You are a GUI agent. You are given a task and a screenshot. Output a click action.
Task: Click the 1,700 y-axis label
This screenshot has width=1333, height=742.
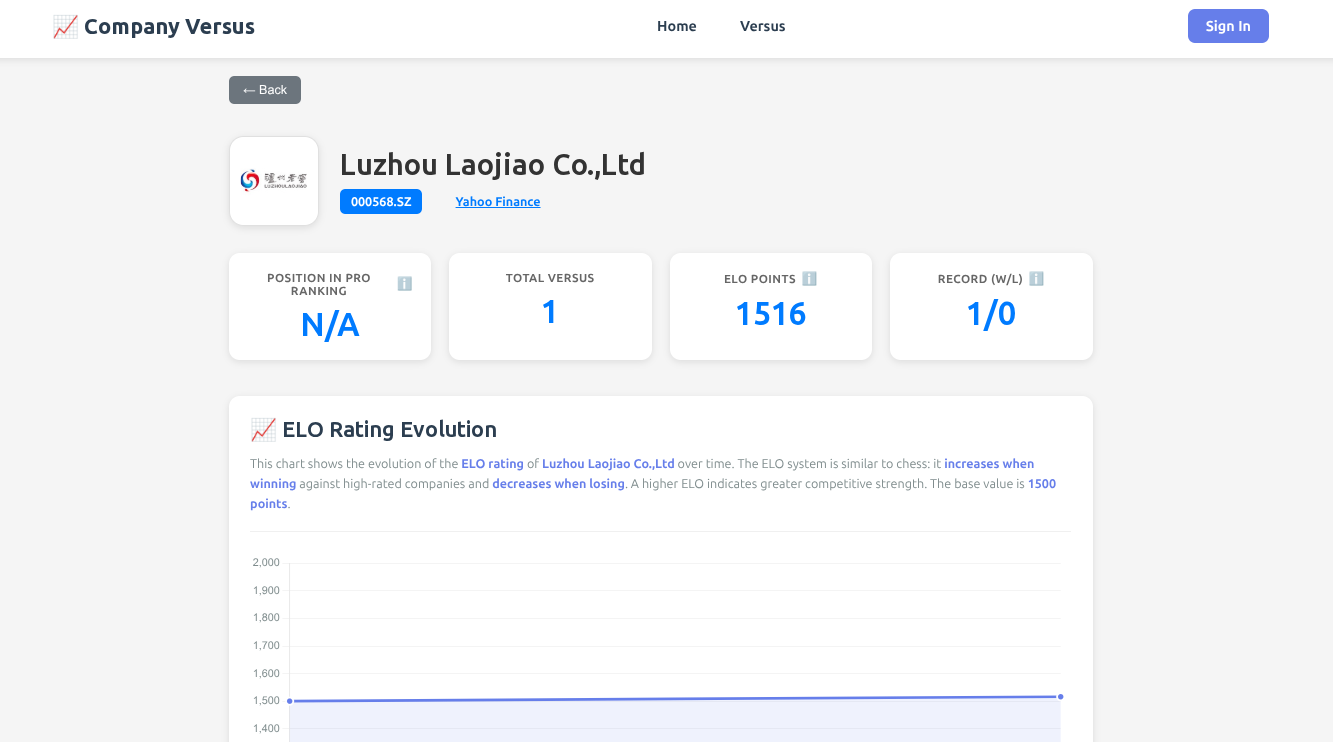(266, 646)
